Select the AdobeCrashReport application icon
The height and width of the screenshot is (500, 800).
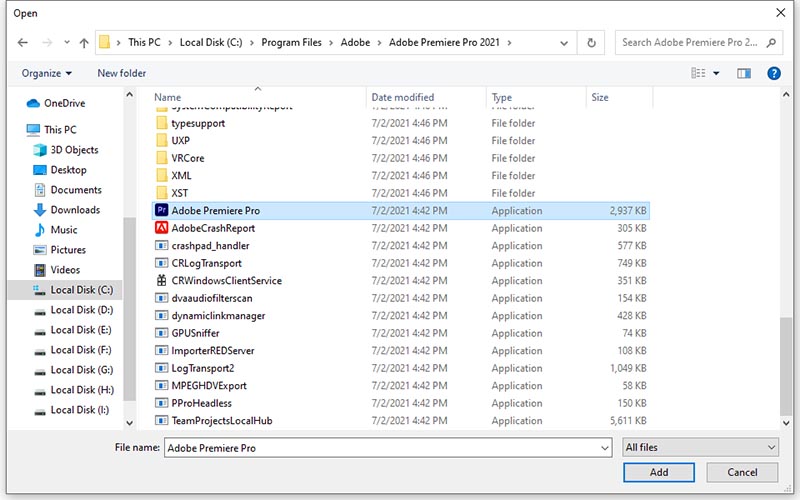pyautogui.click(x=162, y=228)
